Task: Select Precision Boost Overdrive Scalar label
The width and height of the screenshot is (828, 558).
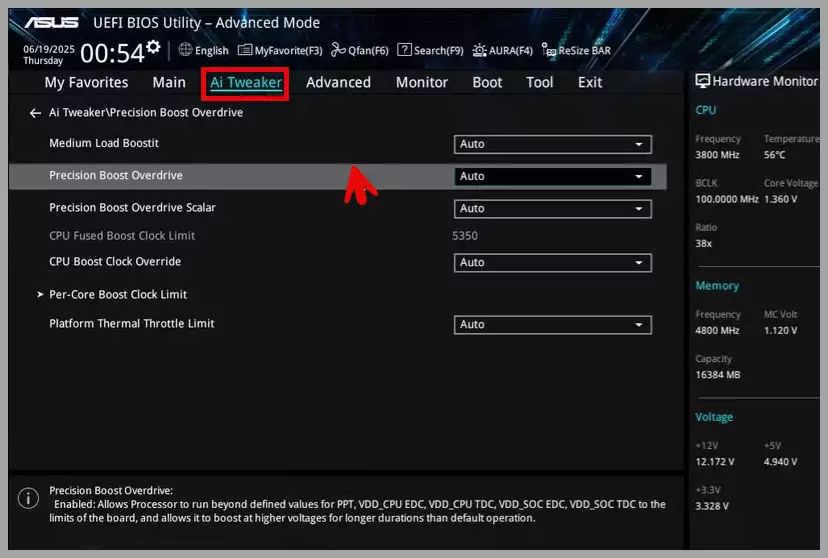Action: (132, 207)
